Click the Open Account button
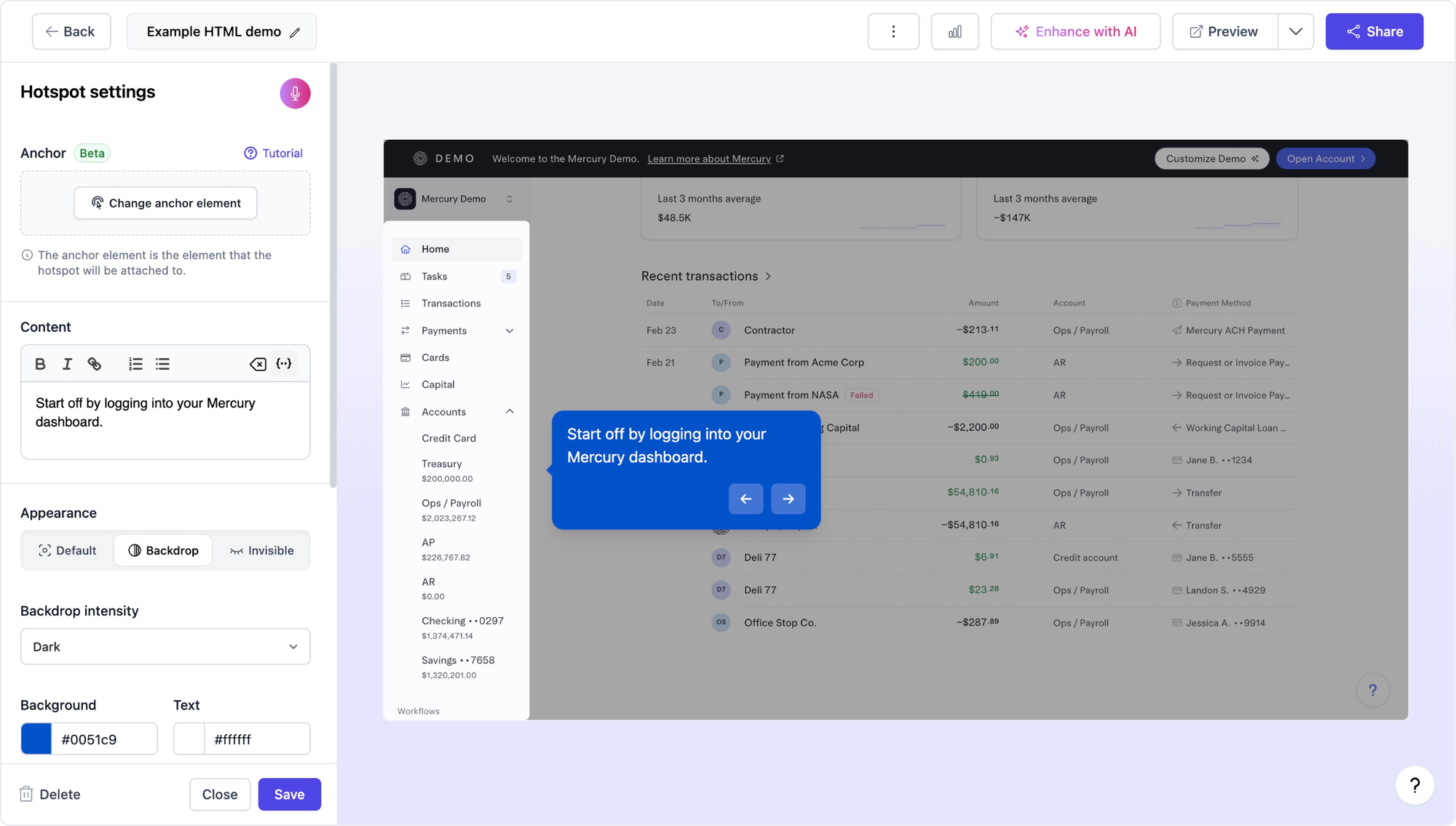 [x=1325, y=159]
